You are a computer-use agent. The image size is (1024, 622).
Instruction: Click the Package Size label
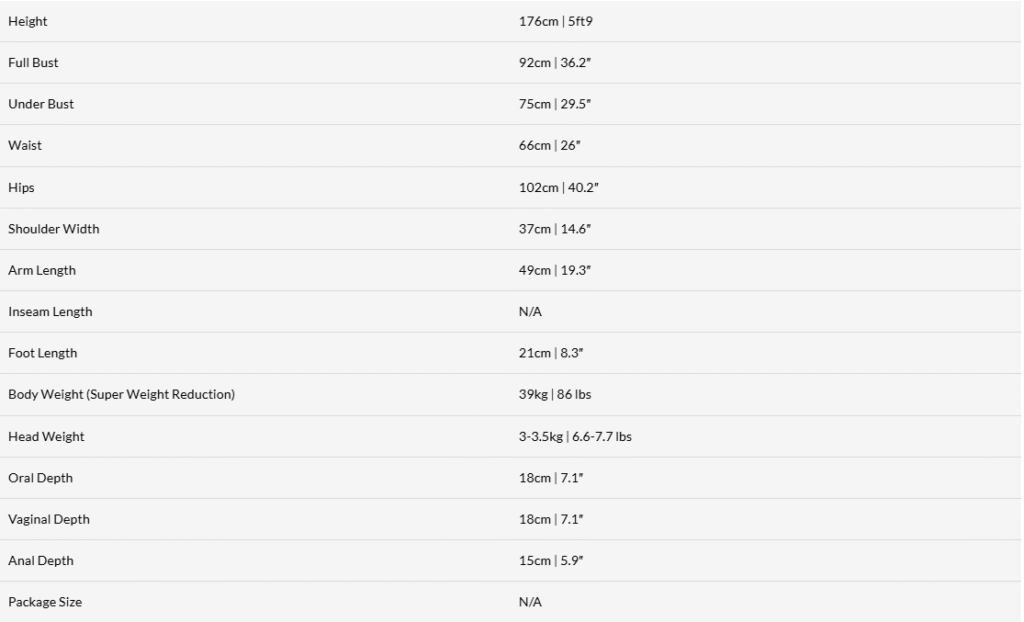pyautogui.click(x=45, y=602)
